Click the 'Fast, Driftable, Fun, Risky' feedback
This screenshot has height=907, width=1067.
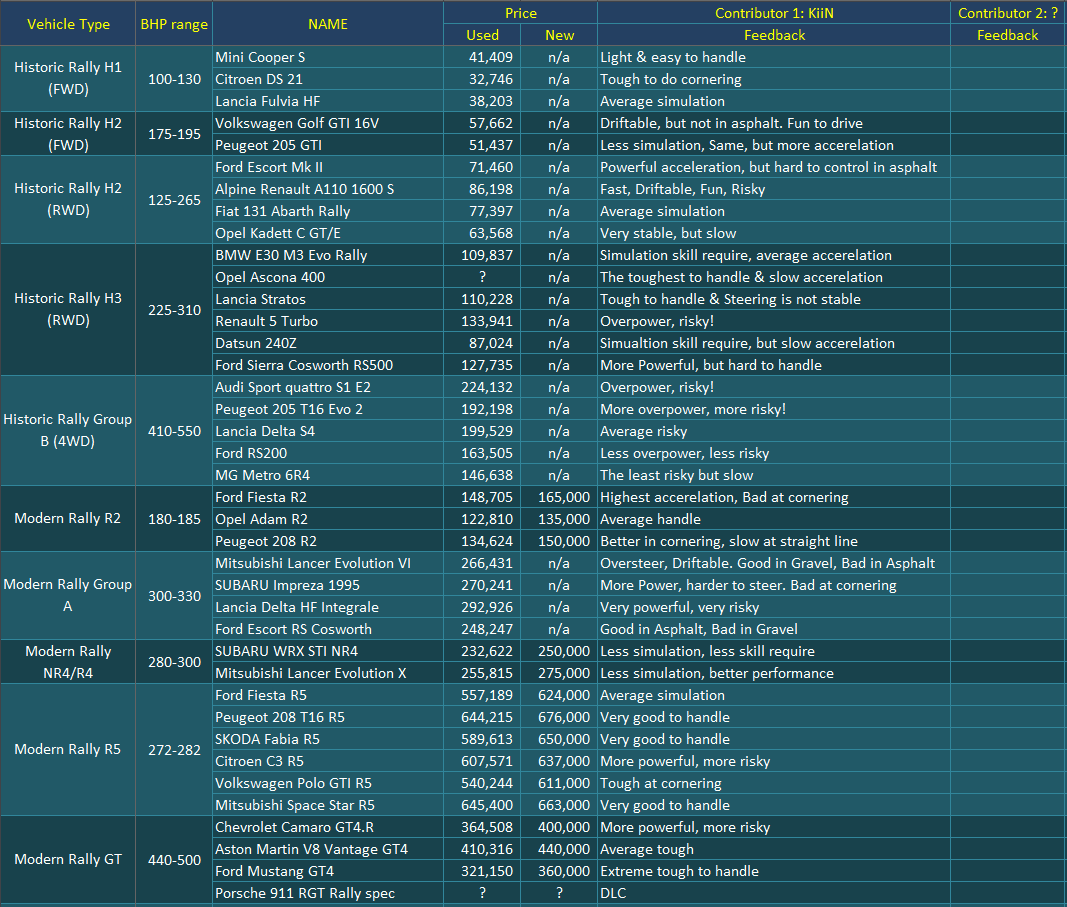[773, 189]
